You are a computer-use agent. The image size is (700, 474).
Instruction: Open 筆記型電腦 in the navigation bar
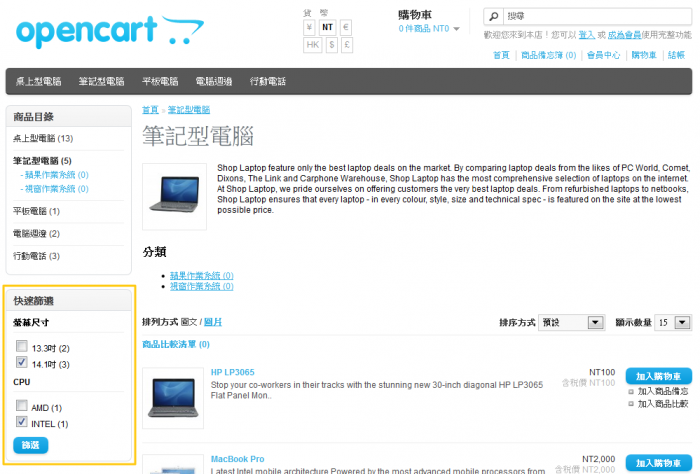[x=101, y=82]
